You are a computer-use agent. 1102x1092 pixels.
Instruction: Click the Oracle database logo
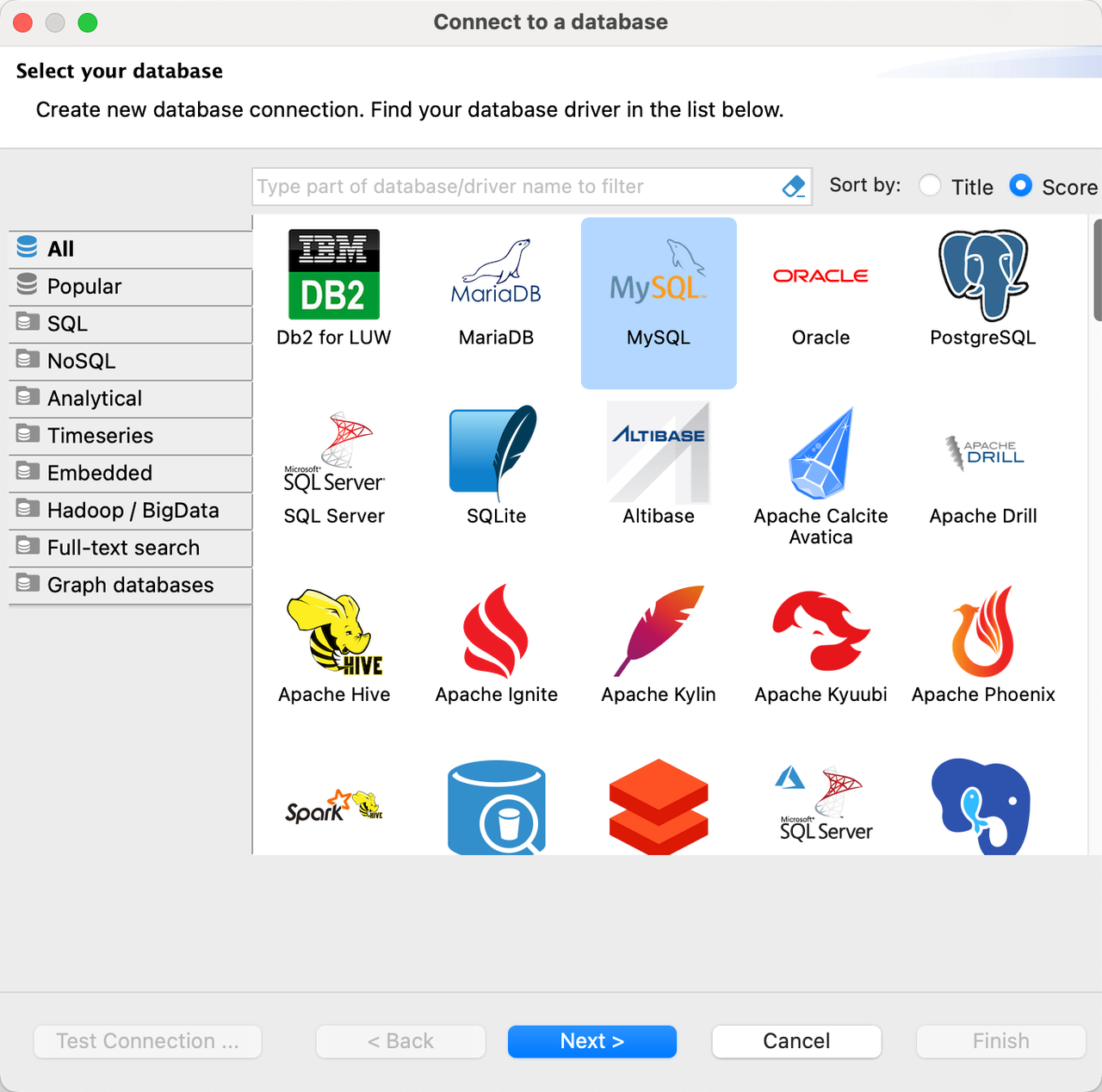820,276
